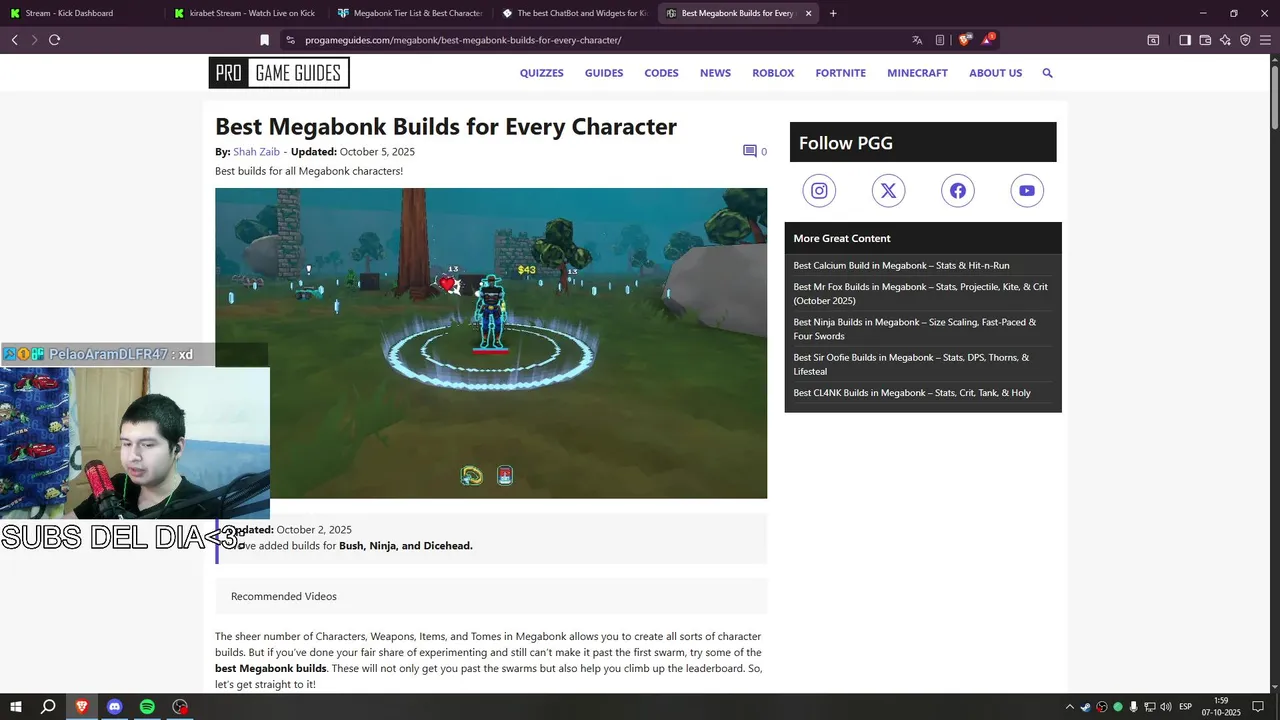
Task: Reload the current page
Action: tap(55, 40)
